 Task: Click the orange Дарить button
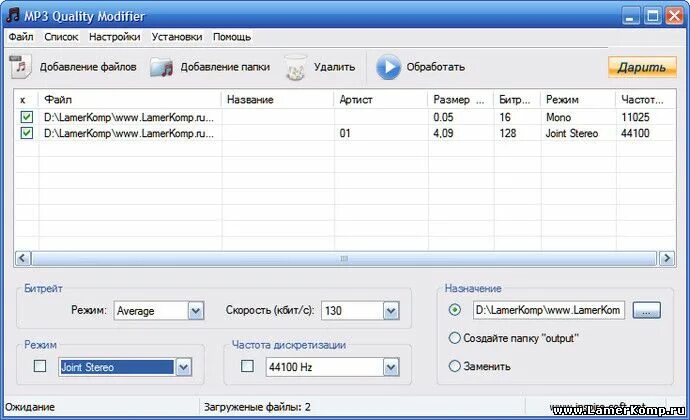[642, 67]
